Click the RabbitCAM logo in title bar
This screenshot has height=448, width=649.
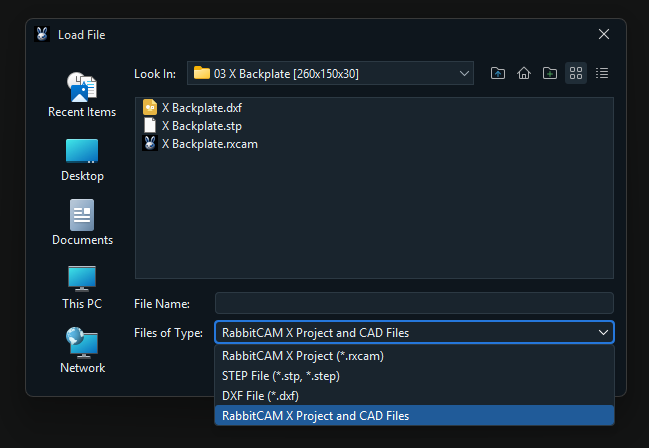tap(42, 34)
